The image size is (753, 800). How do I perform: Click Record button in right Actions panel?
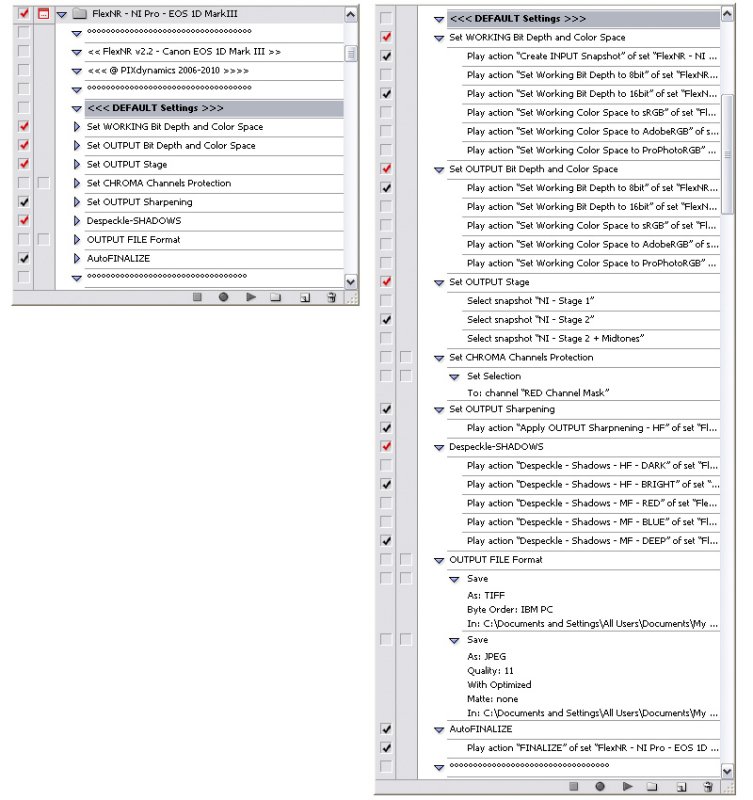tap(600, 786)
